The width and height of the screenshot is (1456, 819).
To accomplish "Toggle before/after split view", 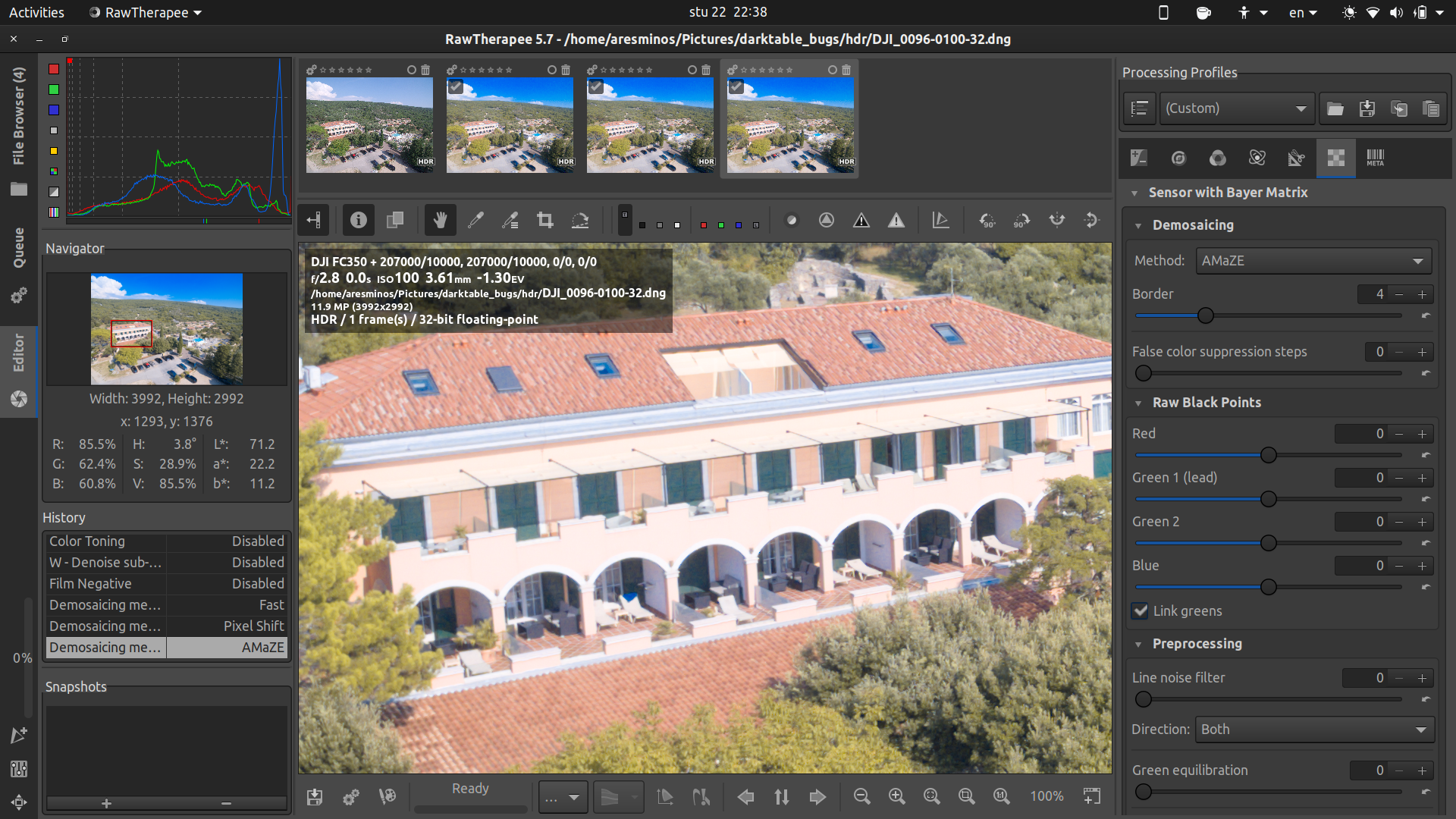I will click(394, 220).
